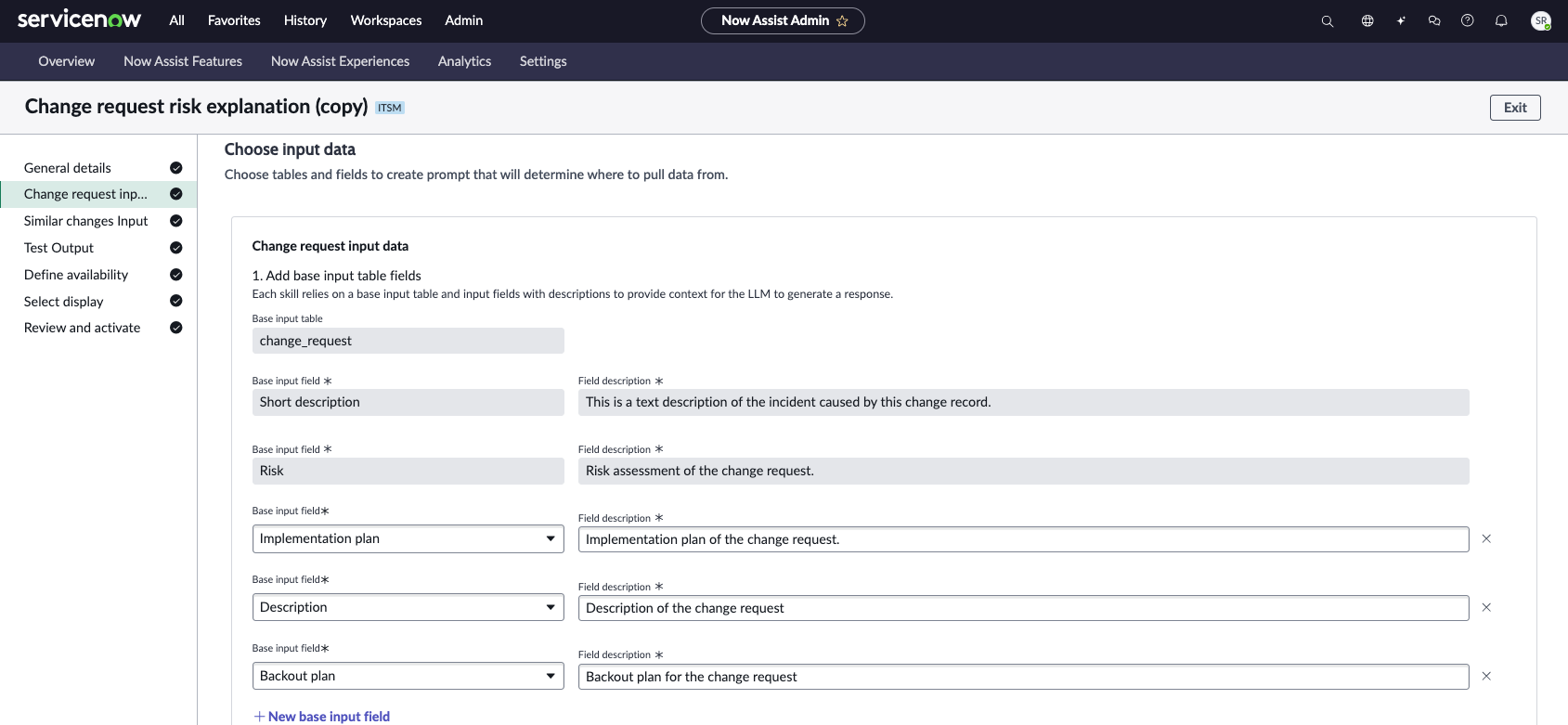Screen dimensions: 1568x725
Task: Click the checkmark next to Similar changes Input
Action: pos(176,221)
